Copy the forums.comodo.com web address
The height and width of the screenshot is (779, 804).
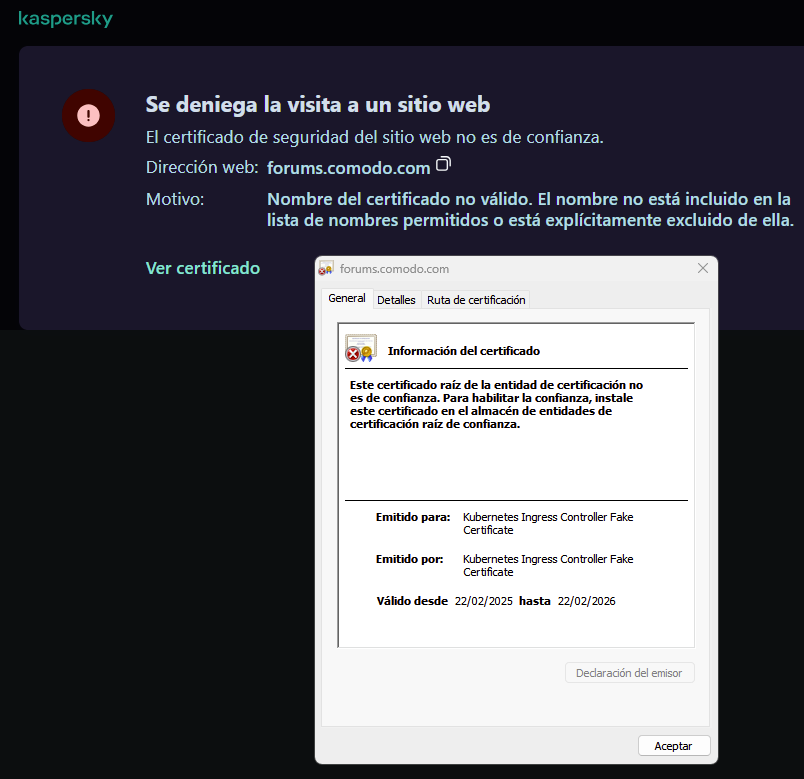[443, 164]
